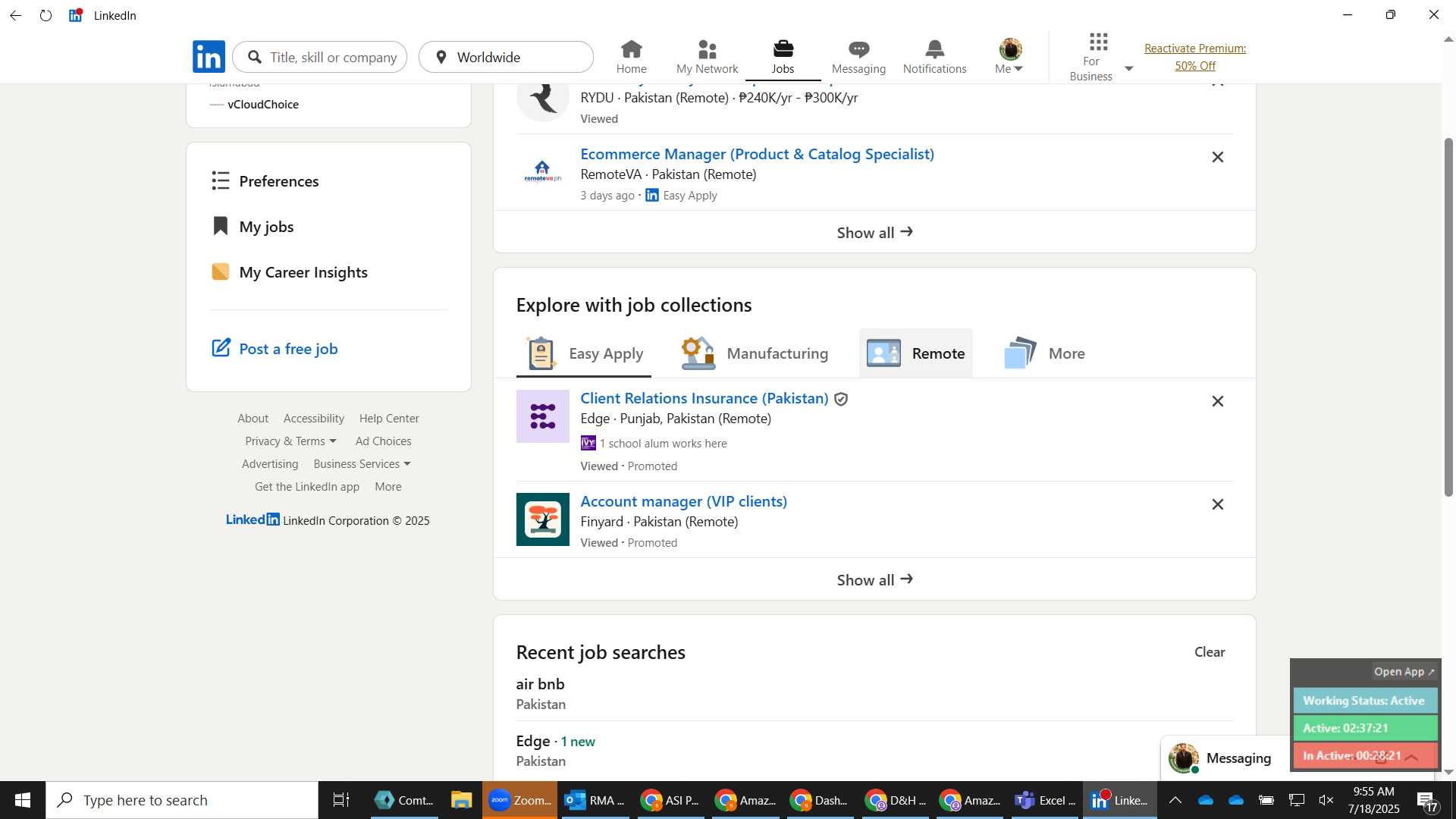The height and width of the screenshot is (819, 1456).
Task: Switch to Zoom in the taskbar
Action: [x=519, y=800]
